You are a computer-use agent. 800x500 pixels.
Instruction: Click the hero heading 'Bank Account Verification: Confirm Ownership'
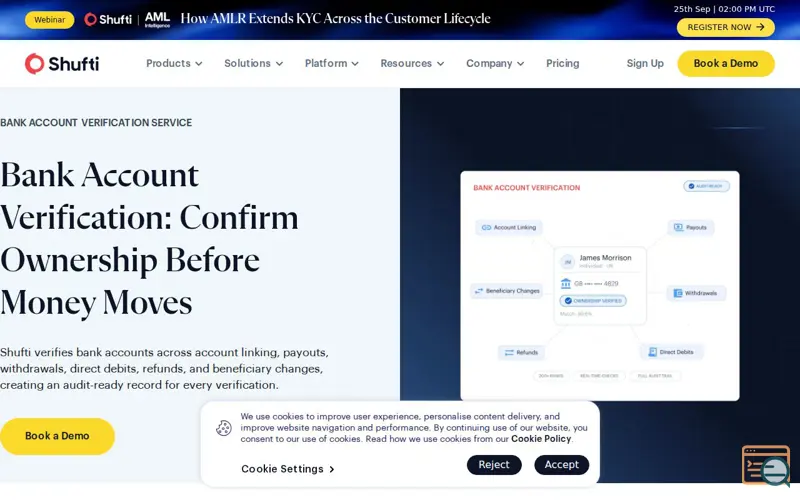[149, 239]
